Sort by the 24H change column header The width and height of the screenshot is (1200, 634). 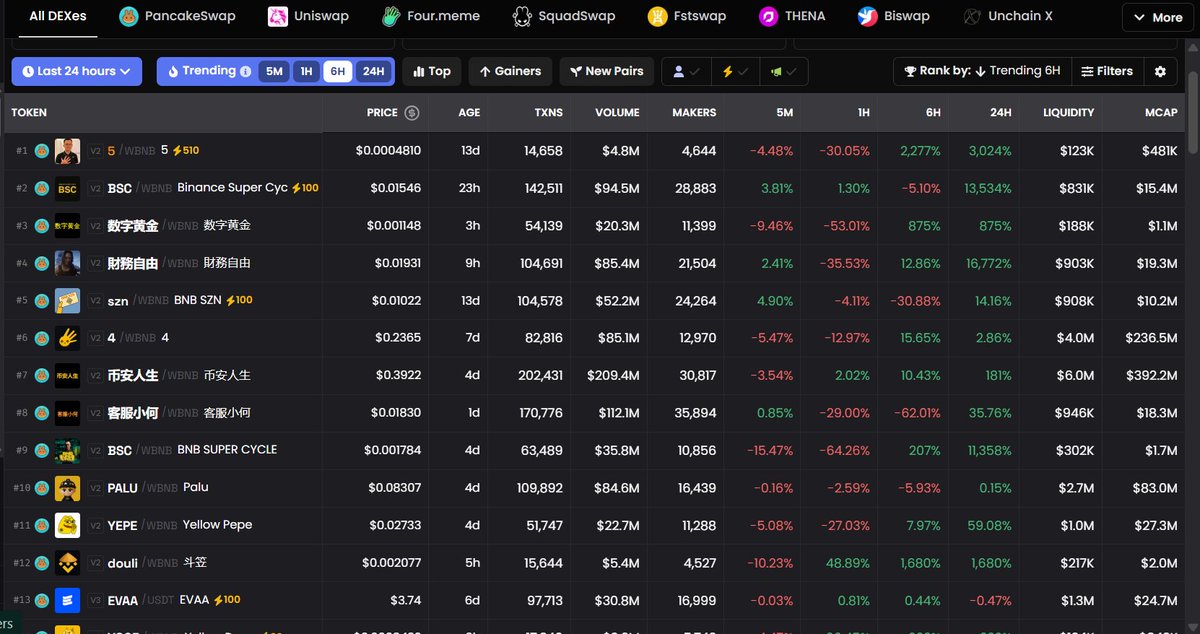(1001, 113)
